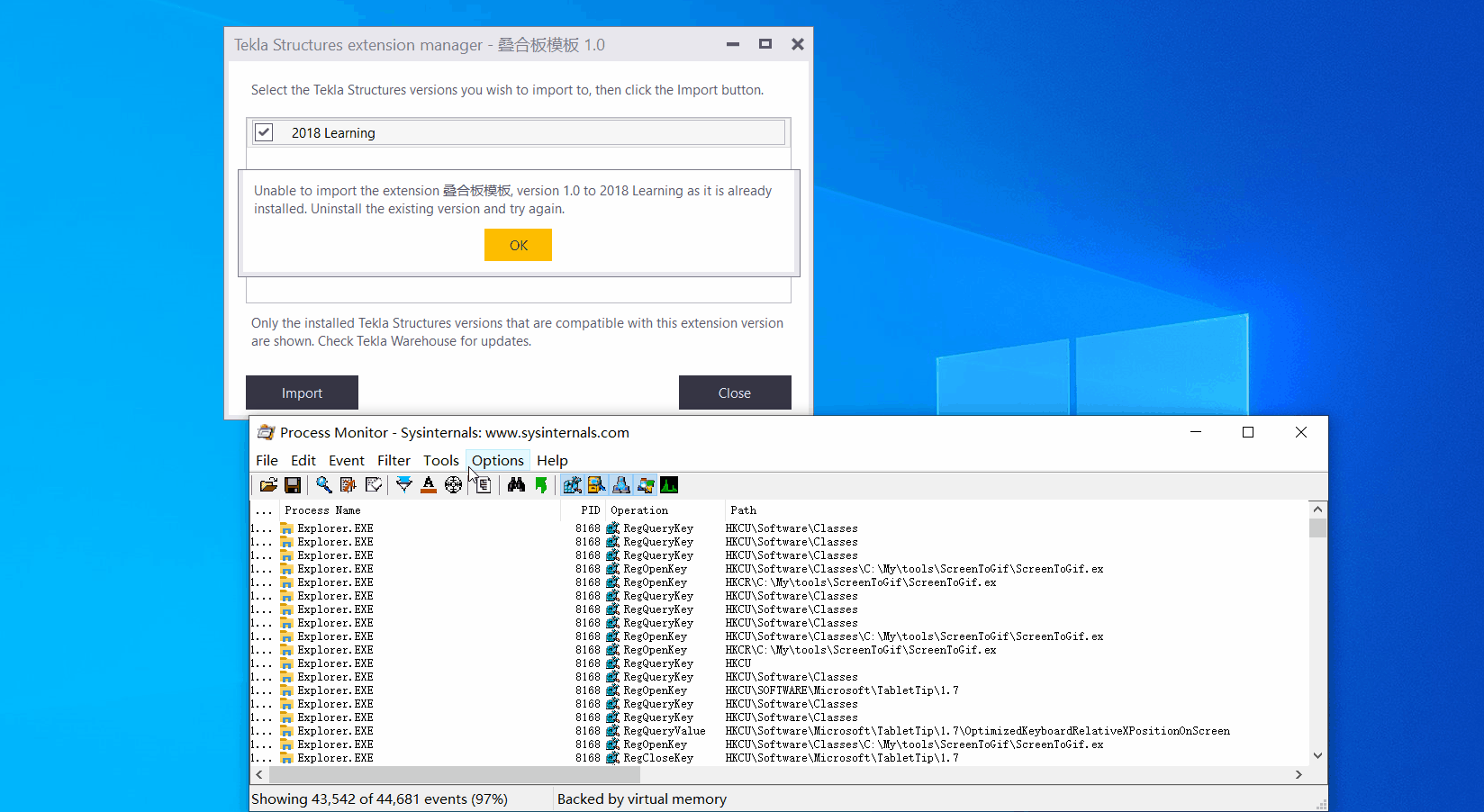Save the capture using the disk icon
This screenshot has width=1484, height=812.
tap(293, 484)
